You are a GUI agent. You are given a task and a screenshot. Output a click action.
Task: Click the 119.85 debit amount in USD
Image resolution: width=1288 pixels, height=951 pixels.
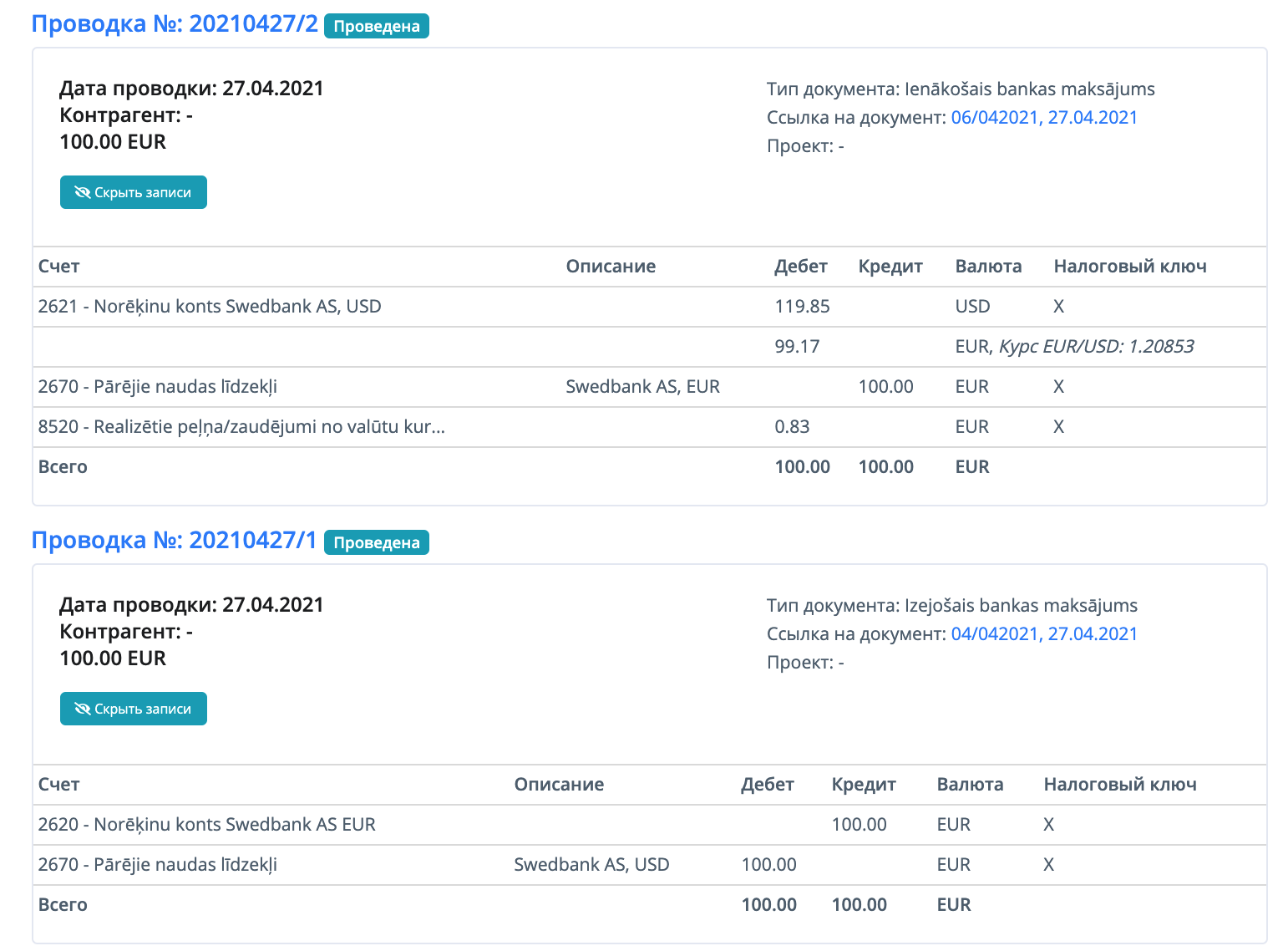click(802, 307)
